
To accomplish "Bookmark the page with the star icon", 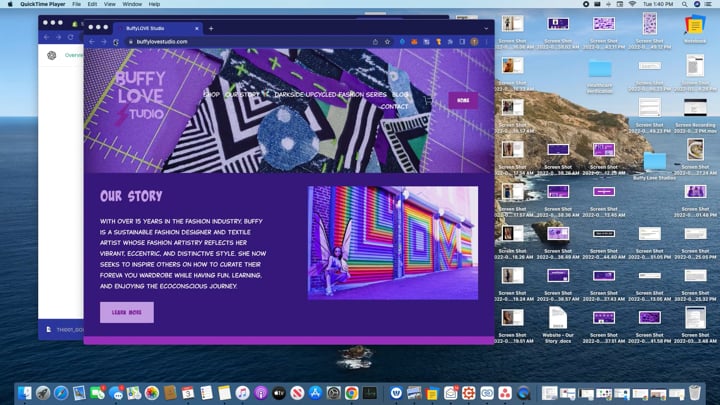I will 388,42.
